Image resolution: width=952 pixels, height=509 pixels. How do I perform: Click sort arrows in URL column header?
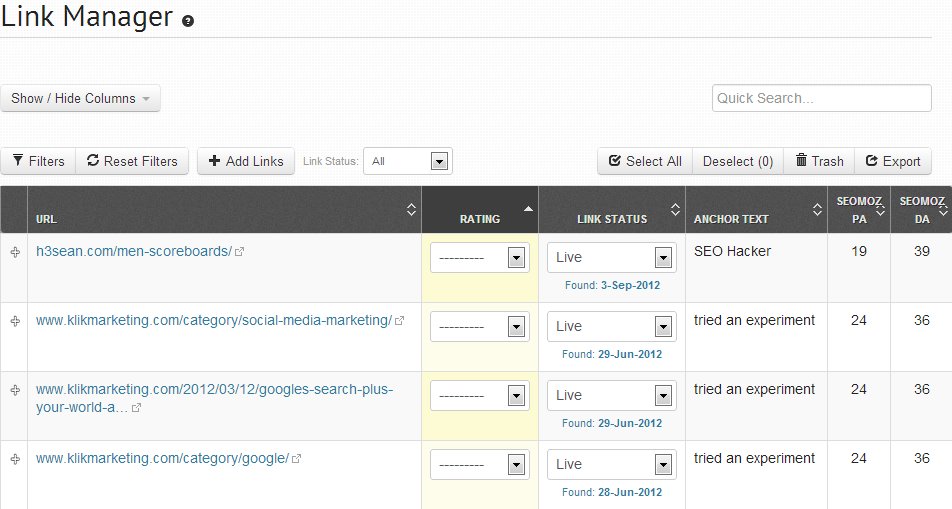(410, 210)
